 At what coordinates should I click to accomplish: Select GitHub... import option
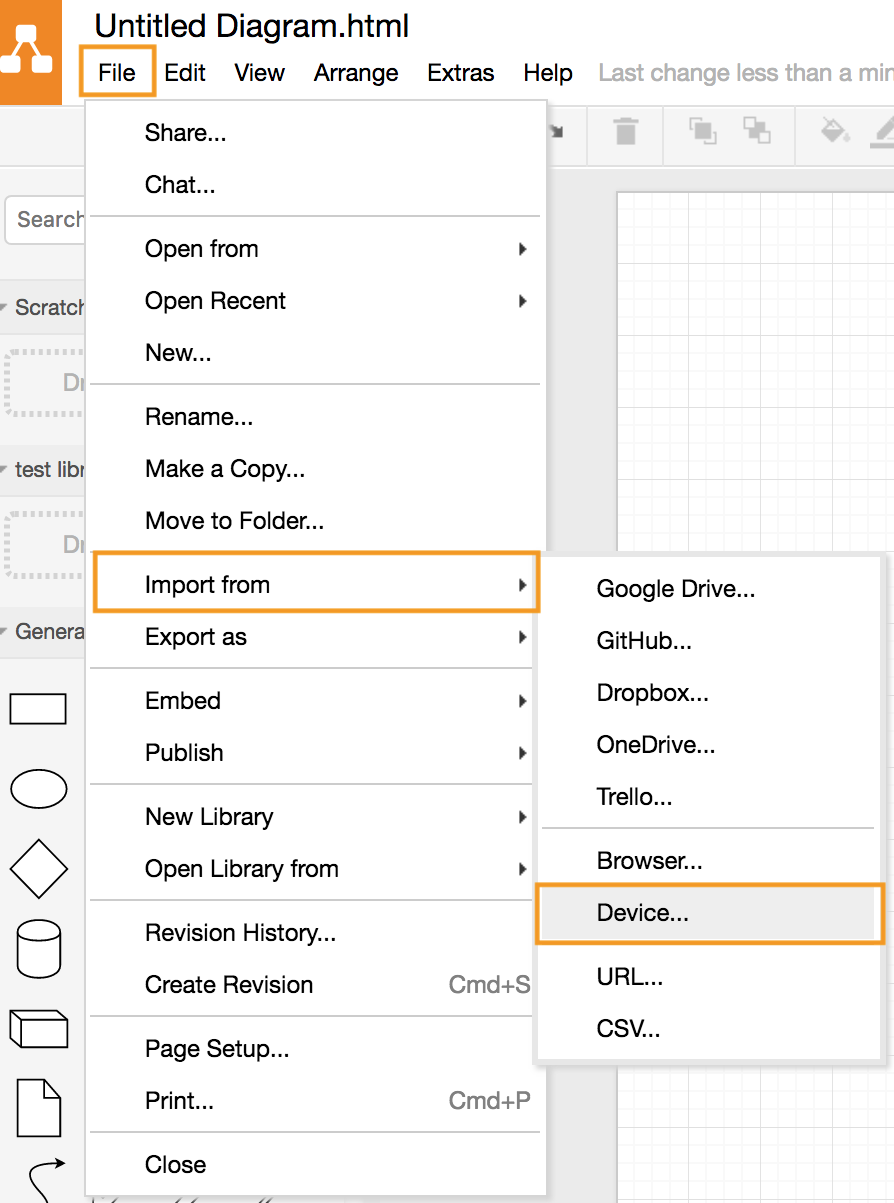coord(644,641)
